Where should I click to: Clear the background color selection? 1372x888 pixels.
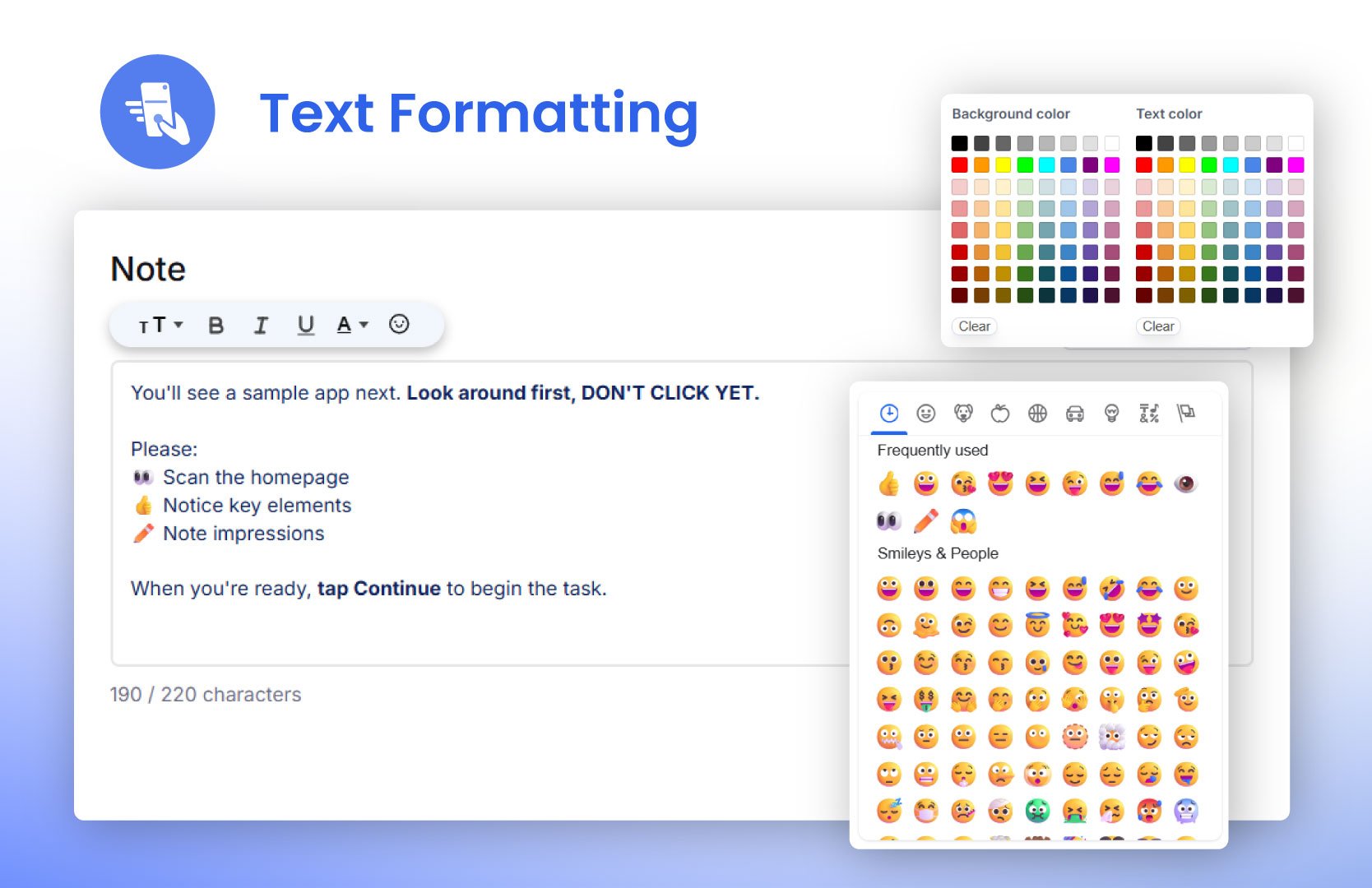974,326
